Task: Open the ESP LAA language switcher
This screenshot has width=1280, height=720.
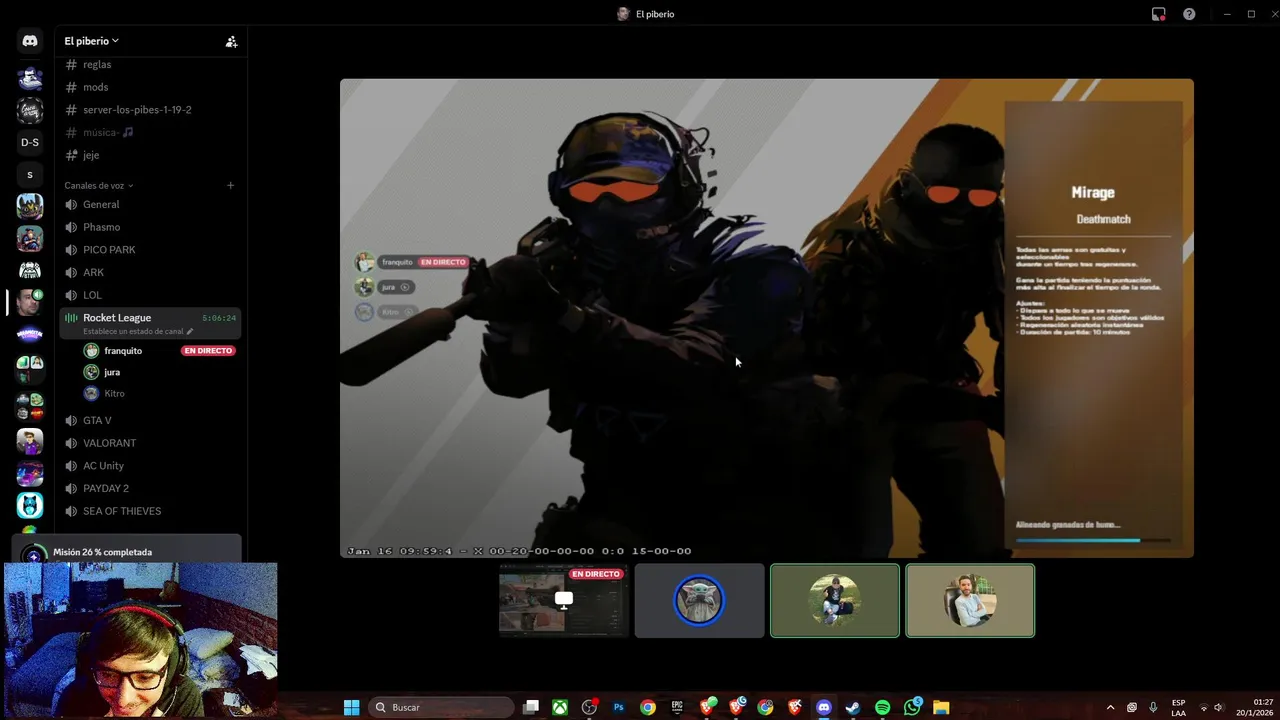Action: coord(1178,707)
